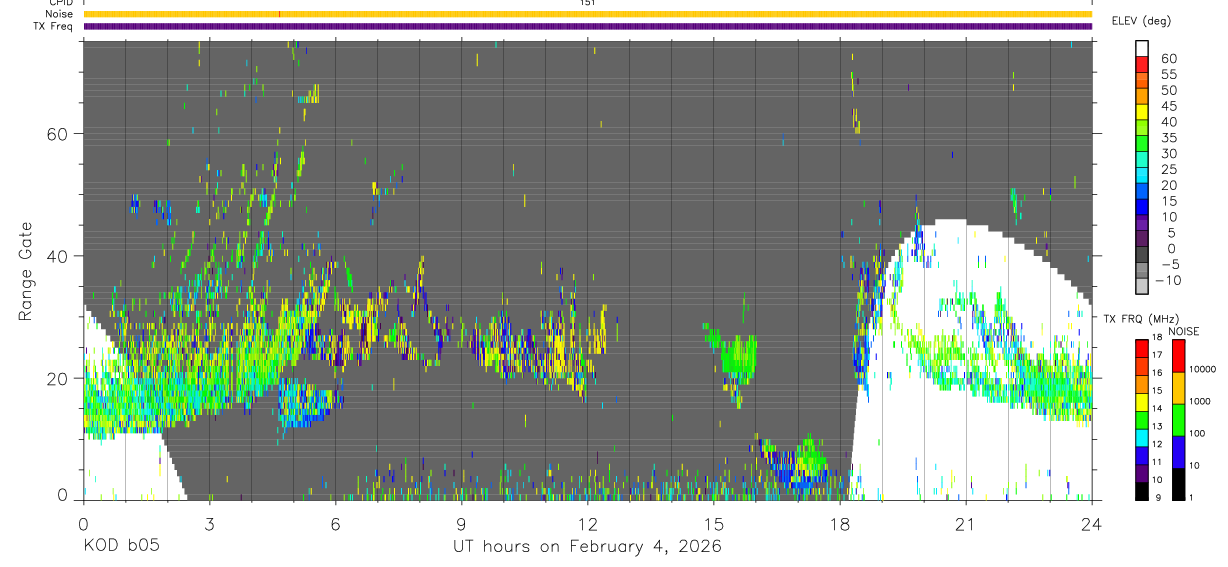Click the "40" tick on the Range Gate axis

[x=57, y=256]
